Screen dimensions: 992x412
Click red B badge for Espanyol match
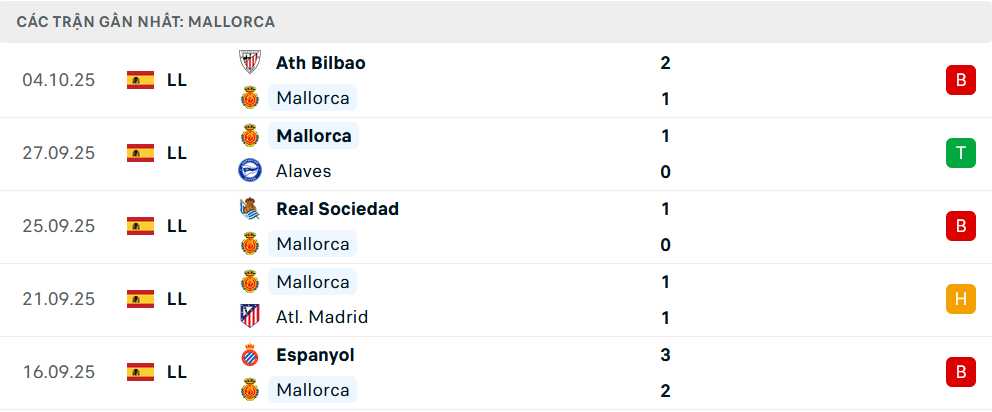[x=960, y=372]
